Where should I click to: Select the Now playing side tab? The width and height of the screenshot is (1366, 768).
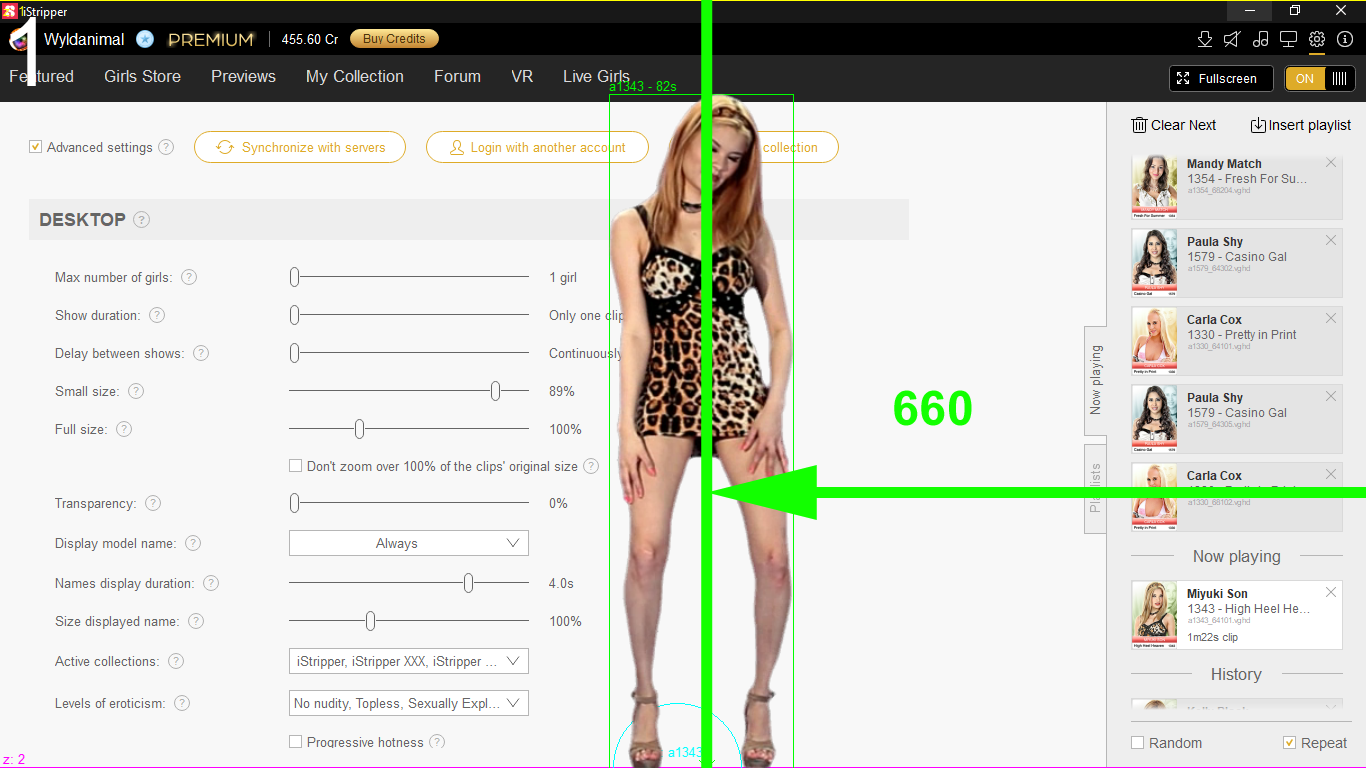(1096, 380)
